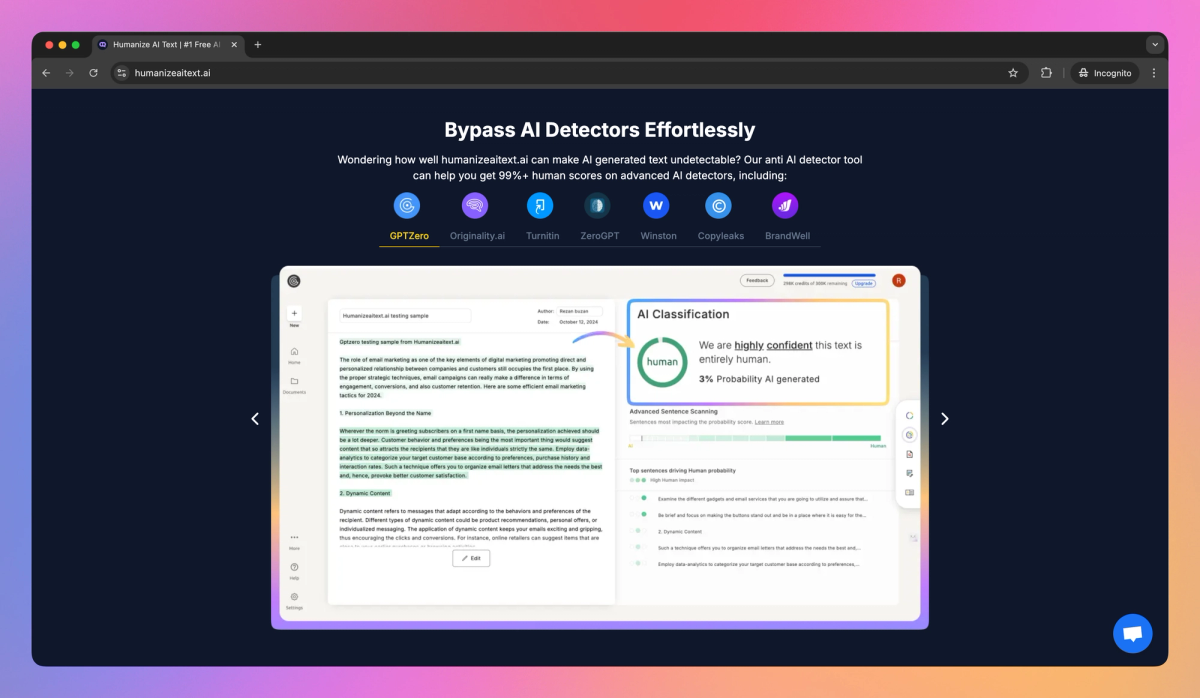Screen dimensions: 1200x698
Task: Click the Incognito profile button
Action: pos(1105,73)
